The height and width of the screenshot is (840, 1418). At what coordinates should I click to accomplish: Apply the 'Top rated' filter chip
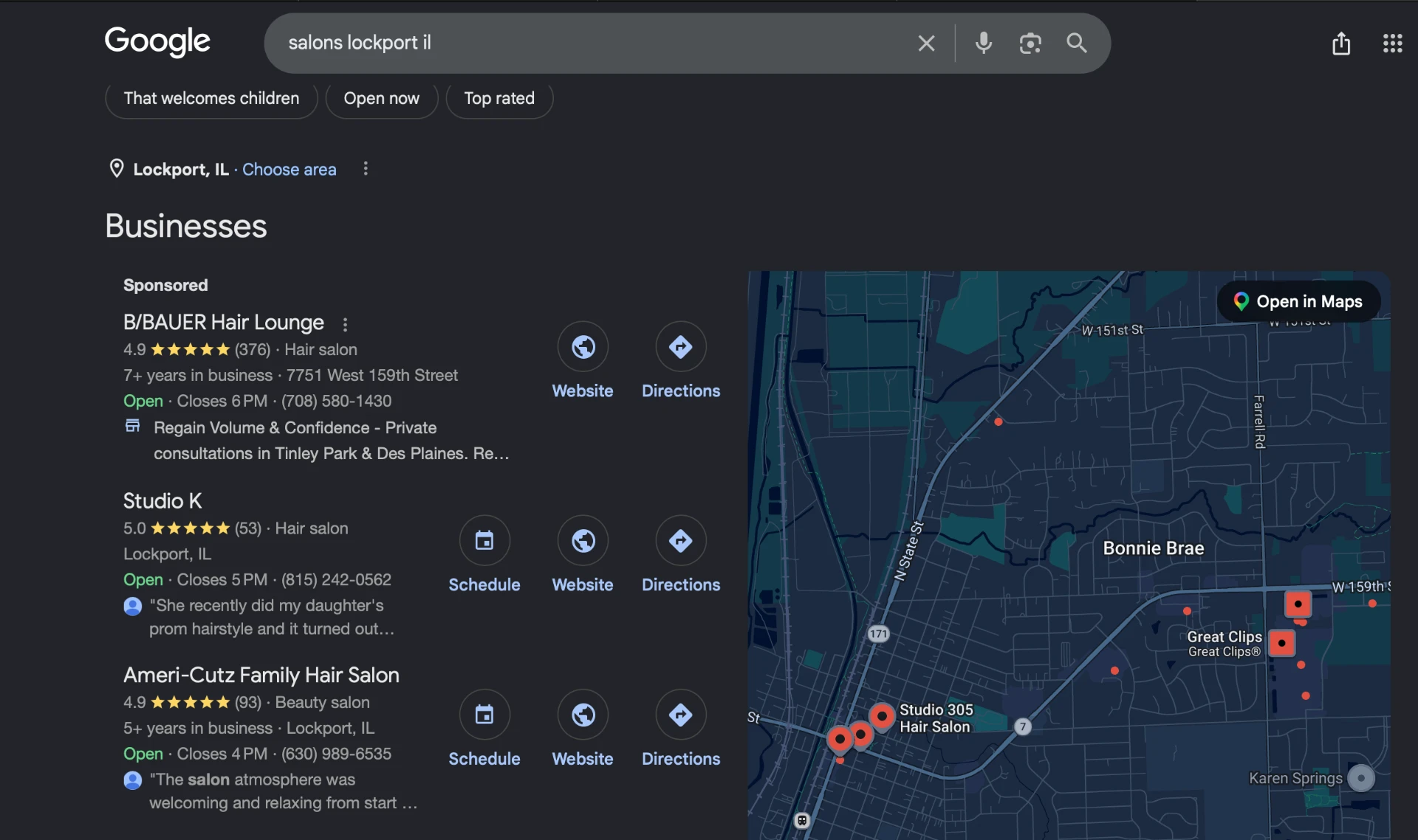pyautogui.click(x=499, y=98)
